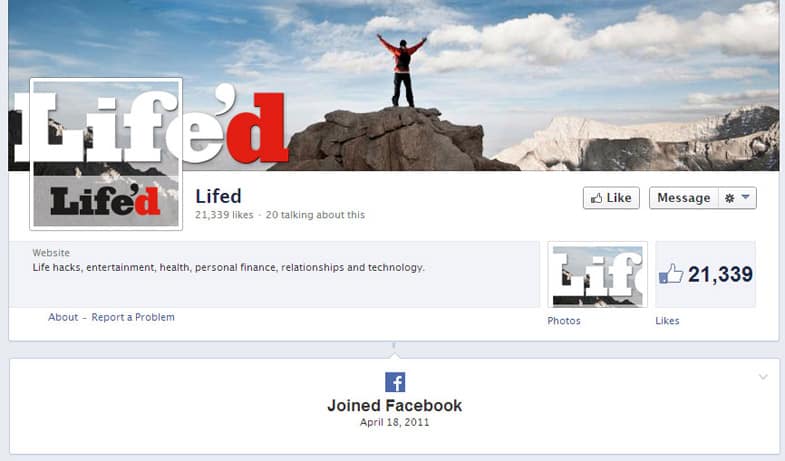Click 20 talking about this text
Image resolution: width=785 pixels, height=461 pixels.
(x=315, y=215)
